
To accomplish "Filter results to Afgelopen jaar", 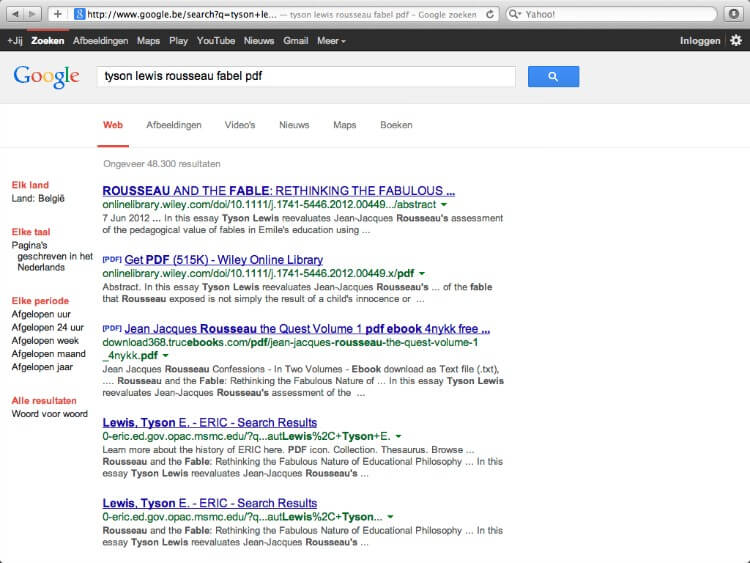I will point(42,367).
